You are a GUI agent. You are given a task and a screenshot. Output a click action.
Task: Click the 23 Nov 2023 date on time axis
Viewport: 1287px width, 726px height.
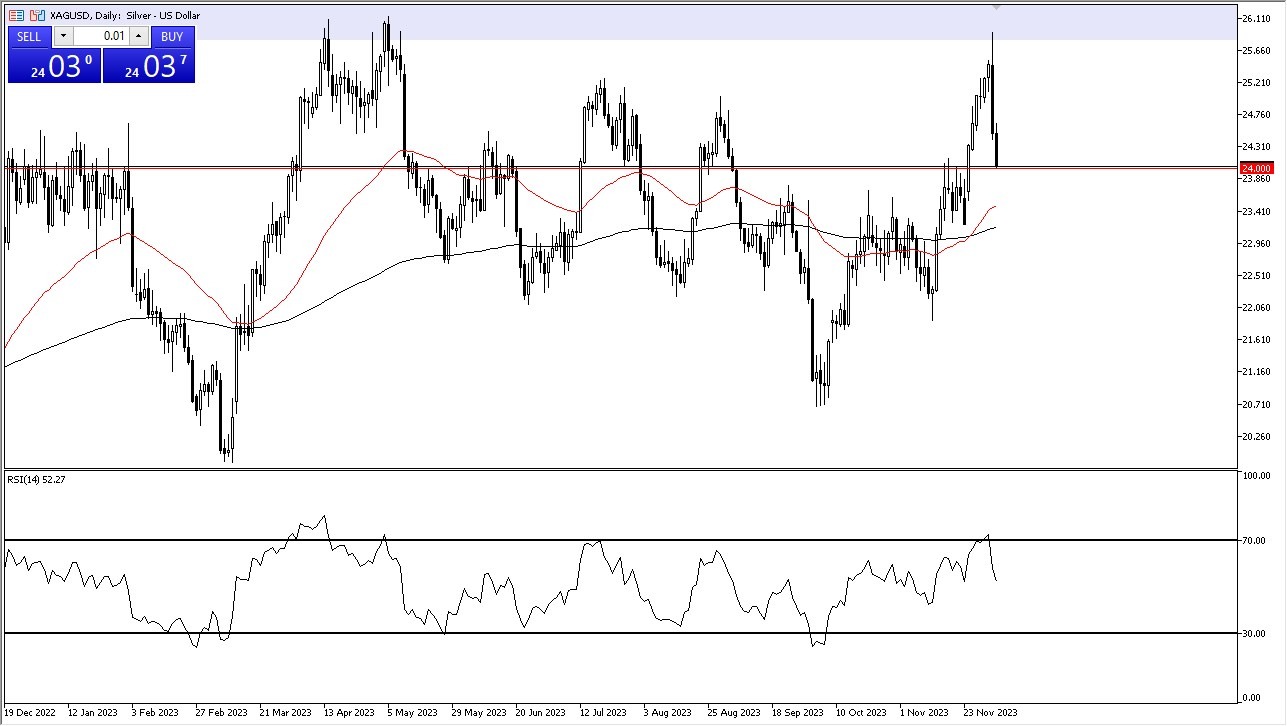coord(991,713)
